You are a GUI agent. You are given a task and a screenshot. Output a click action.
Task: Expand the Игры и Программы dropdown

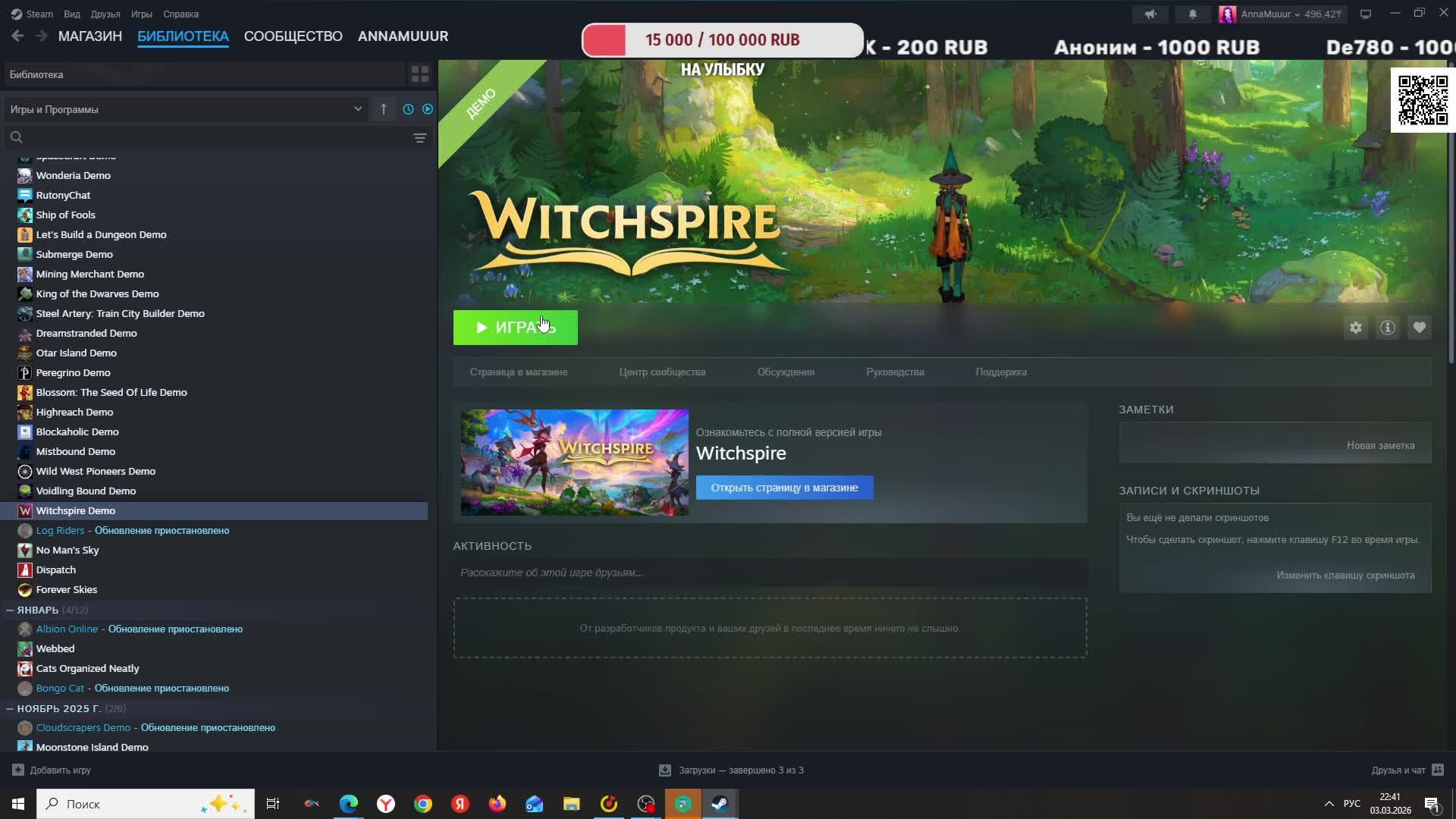(x=357, y=109)
